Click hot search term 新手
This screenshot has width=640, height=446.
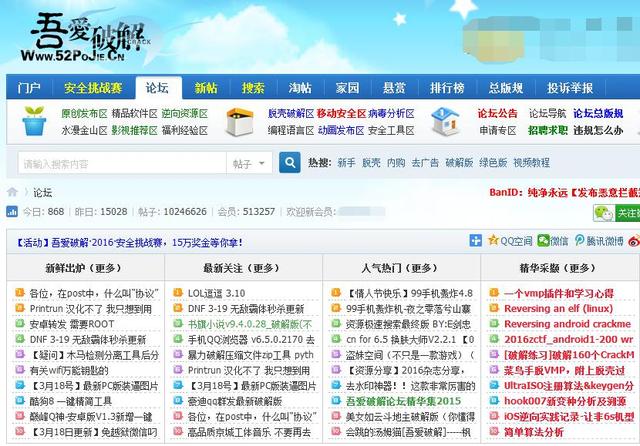tap(346, 163)
